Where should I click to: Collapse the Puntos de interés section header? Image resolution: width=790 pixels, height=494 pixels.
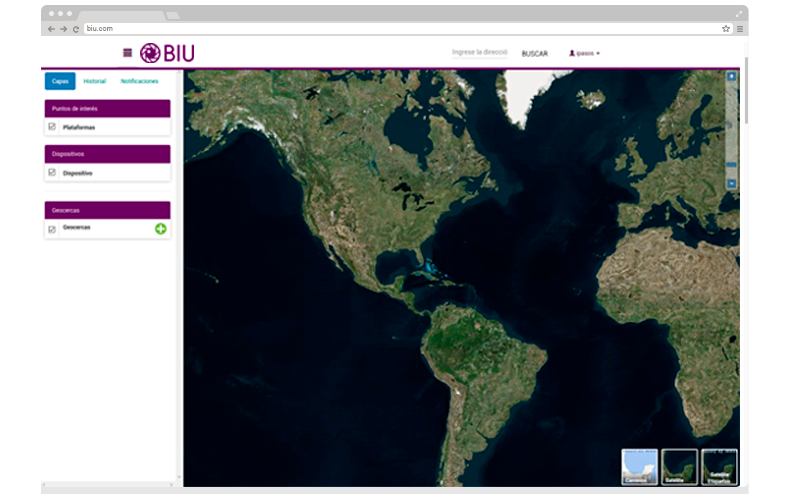[107, 108]
